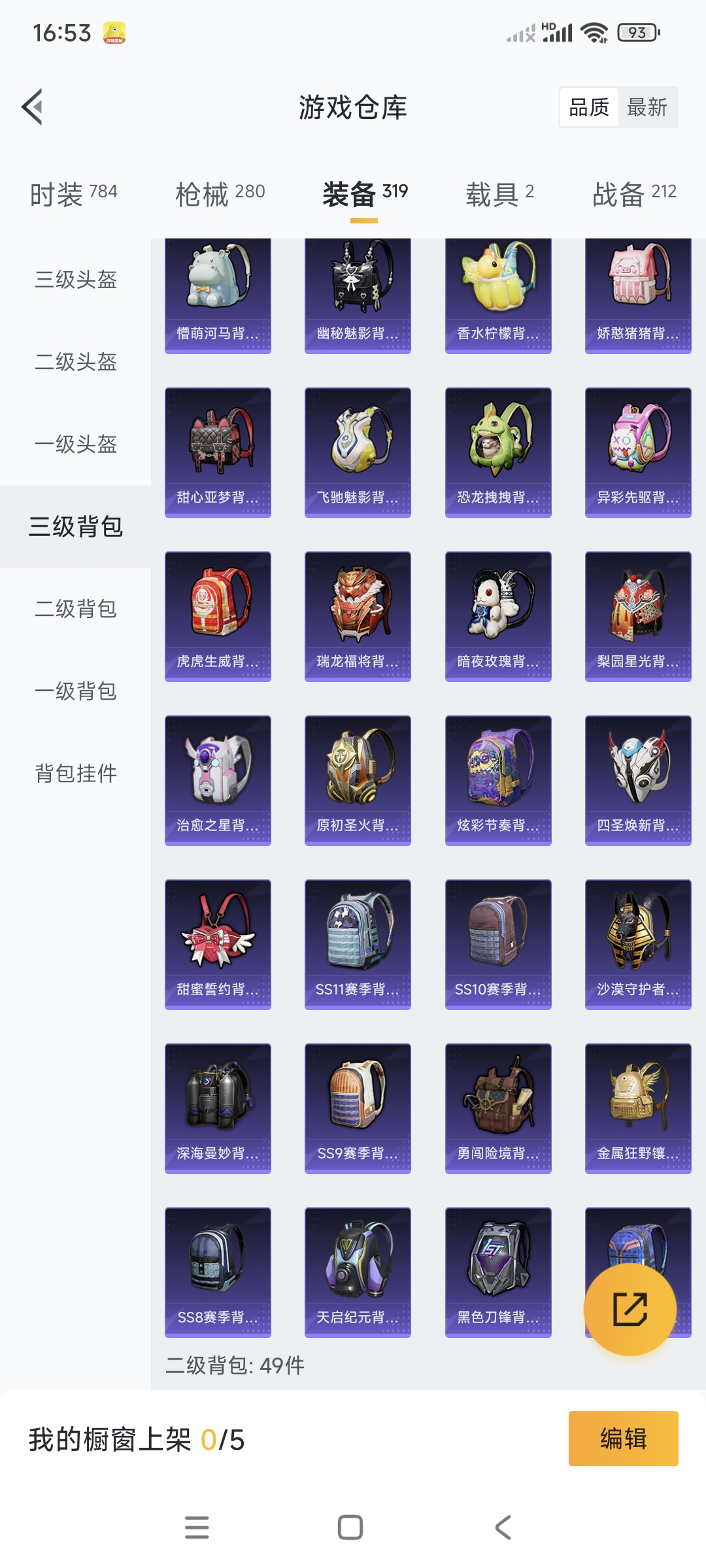Select the 甜蜜誓约 heart backpack item
706x1568 pixels.
tap(218, 945)
